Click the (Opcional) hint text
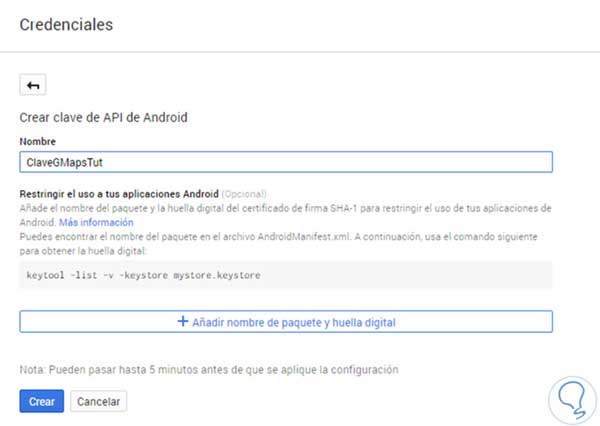 click(247, 192)
